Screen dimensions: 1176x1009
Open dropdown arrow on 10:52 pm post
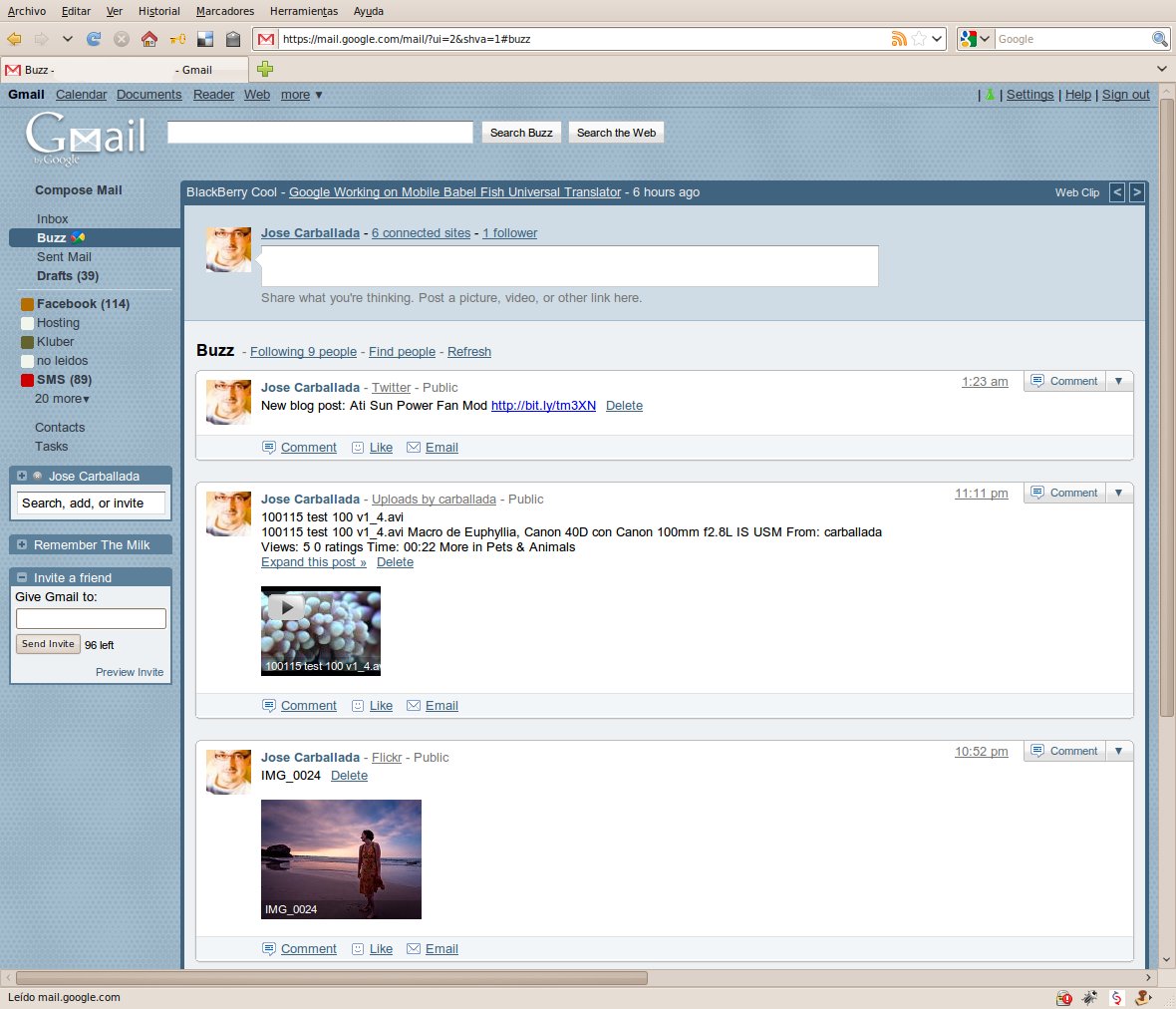click(1119, 751)
